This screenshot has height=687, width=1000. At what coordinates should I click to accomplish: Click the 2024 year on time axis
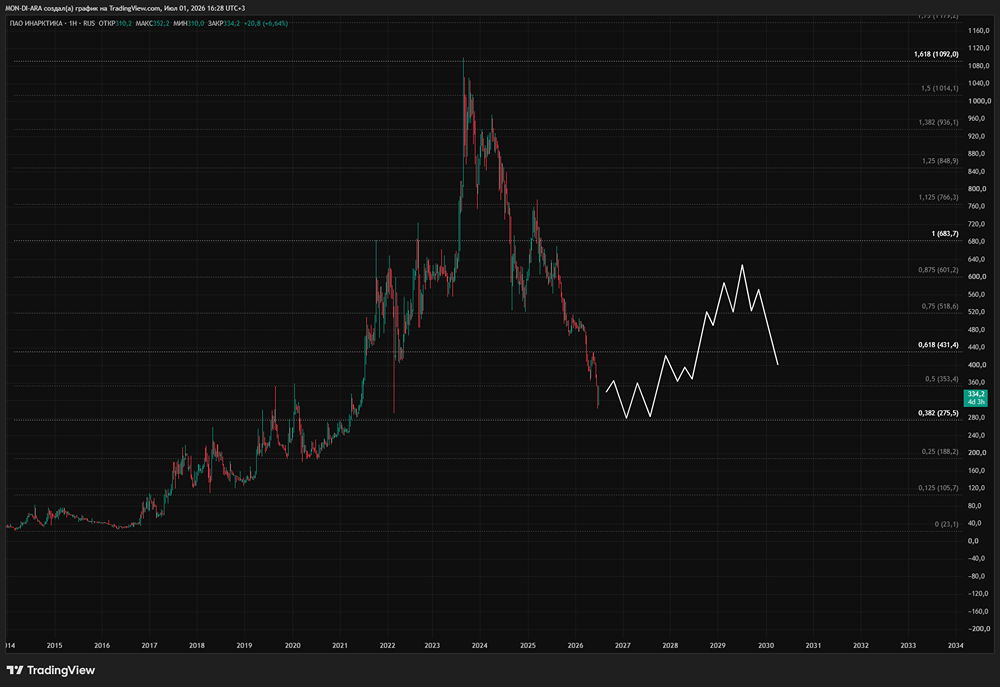click(x=480, y=646)
